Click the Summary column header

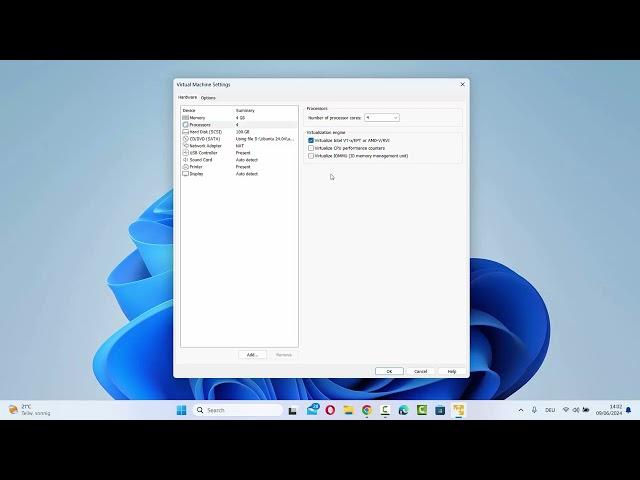coord(245,111)
